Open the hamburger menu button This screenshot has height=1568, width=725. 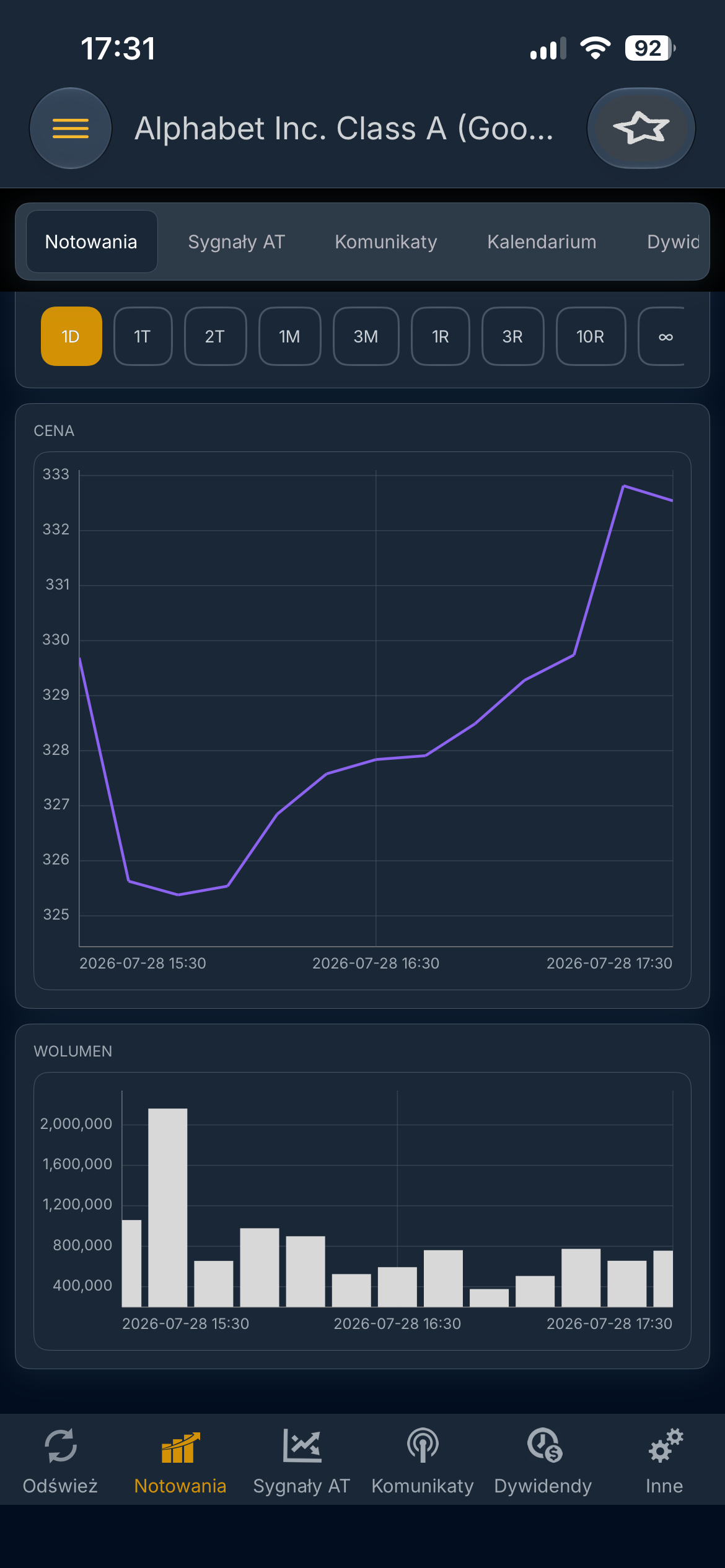coord(71,128)
